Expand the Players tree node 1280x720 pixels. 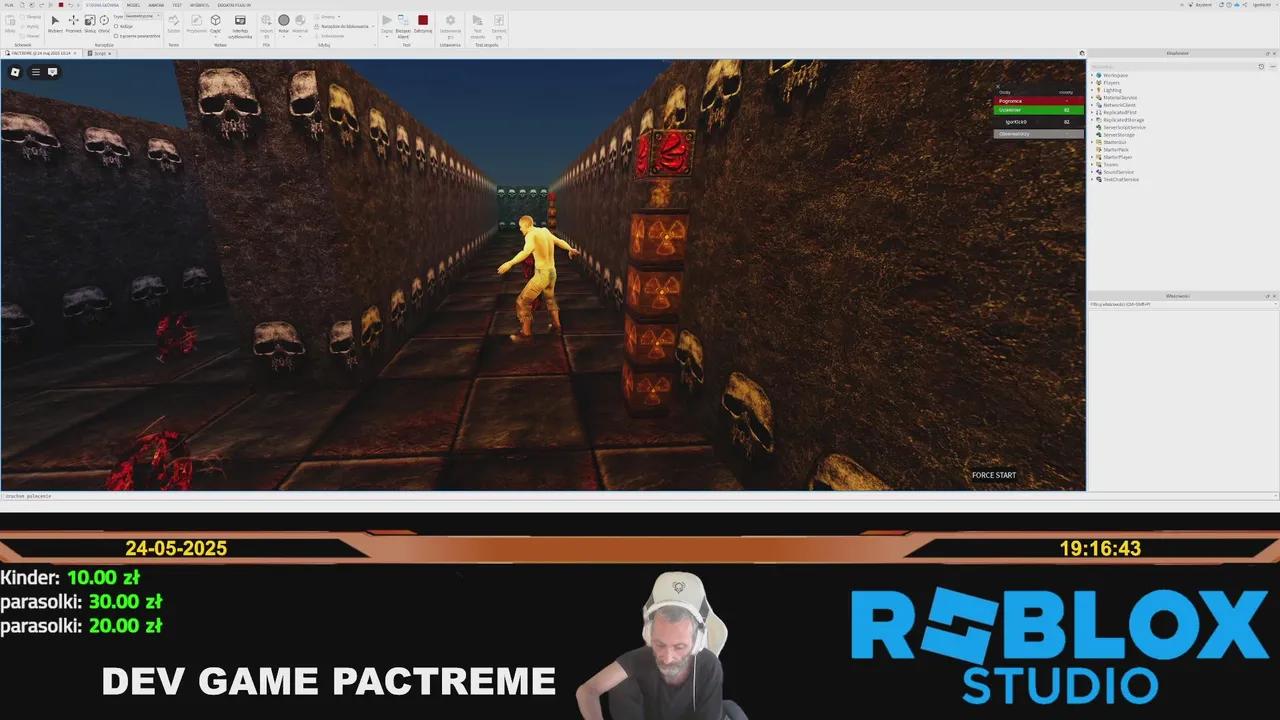[1092, 83]
